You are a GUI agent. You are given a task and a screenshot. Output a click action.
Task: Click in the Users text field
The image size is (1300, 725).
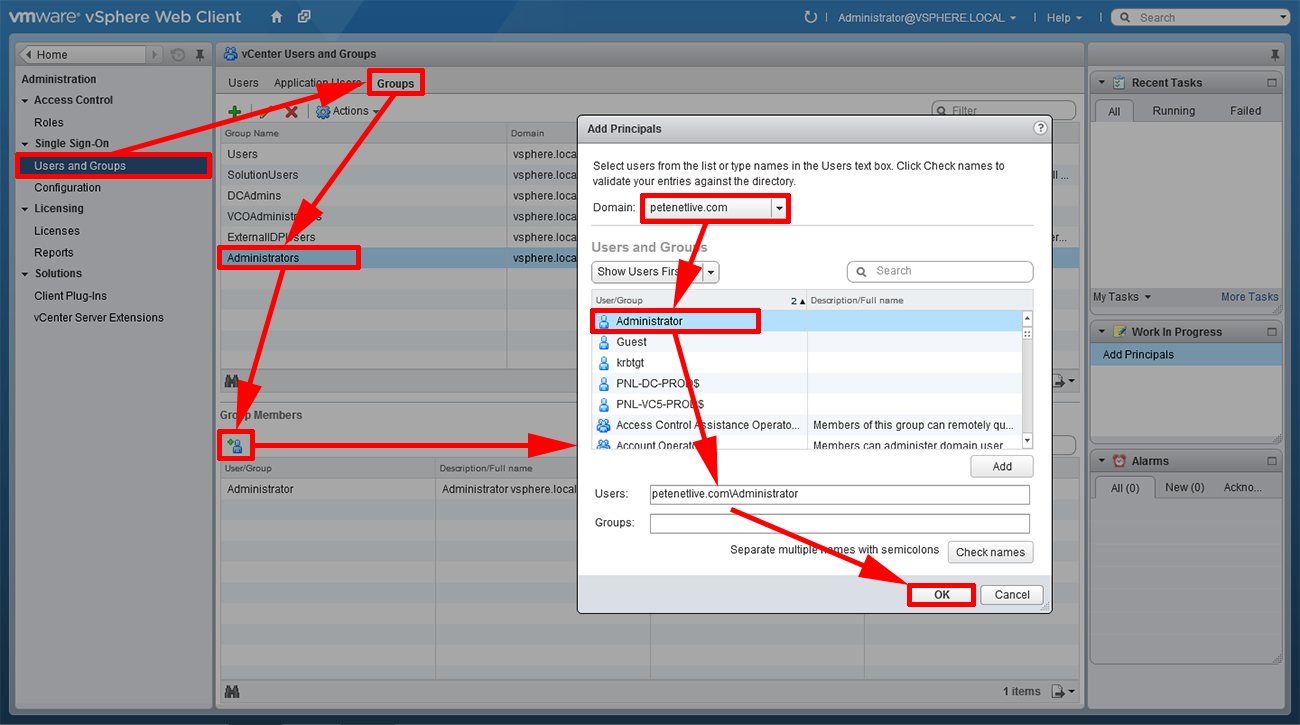click(x=839, y=494)
